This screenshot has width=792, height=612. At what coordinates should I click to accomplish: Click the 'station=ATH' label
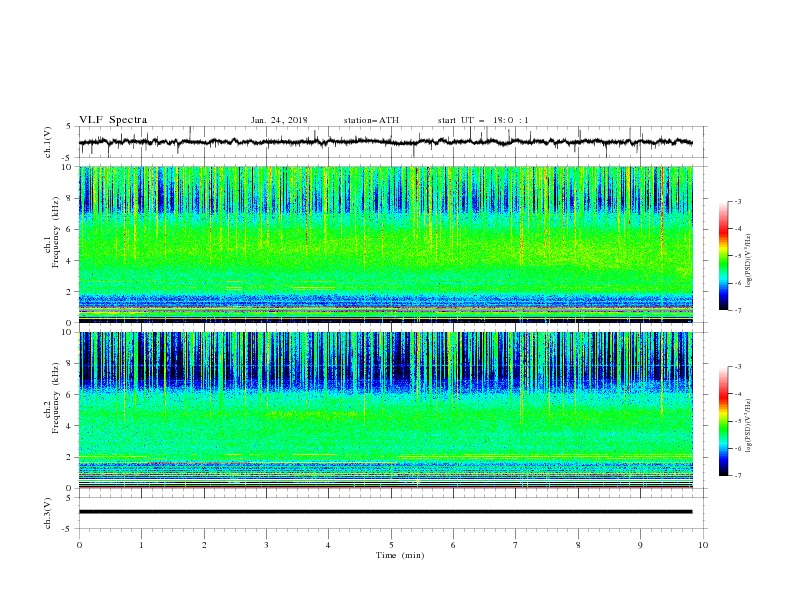[371, 120]
